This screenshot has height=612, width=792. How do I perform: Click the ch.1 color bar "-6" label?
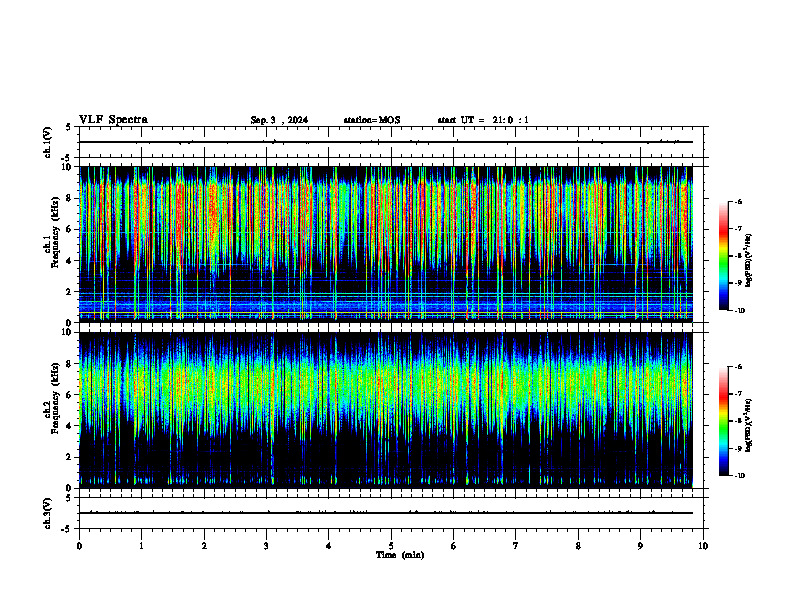(x=738, y=201)
